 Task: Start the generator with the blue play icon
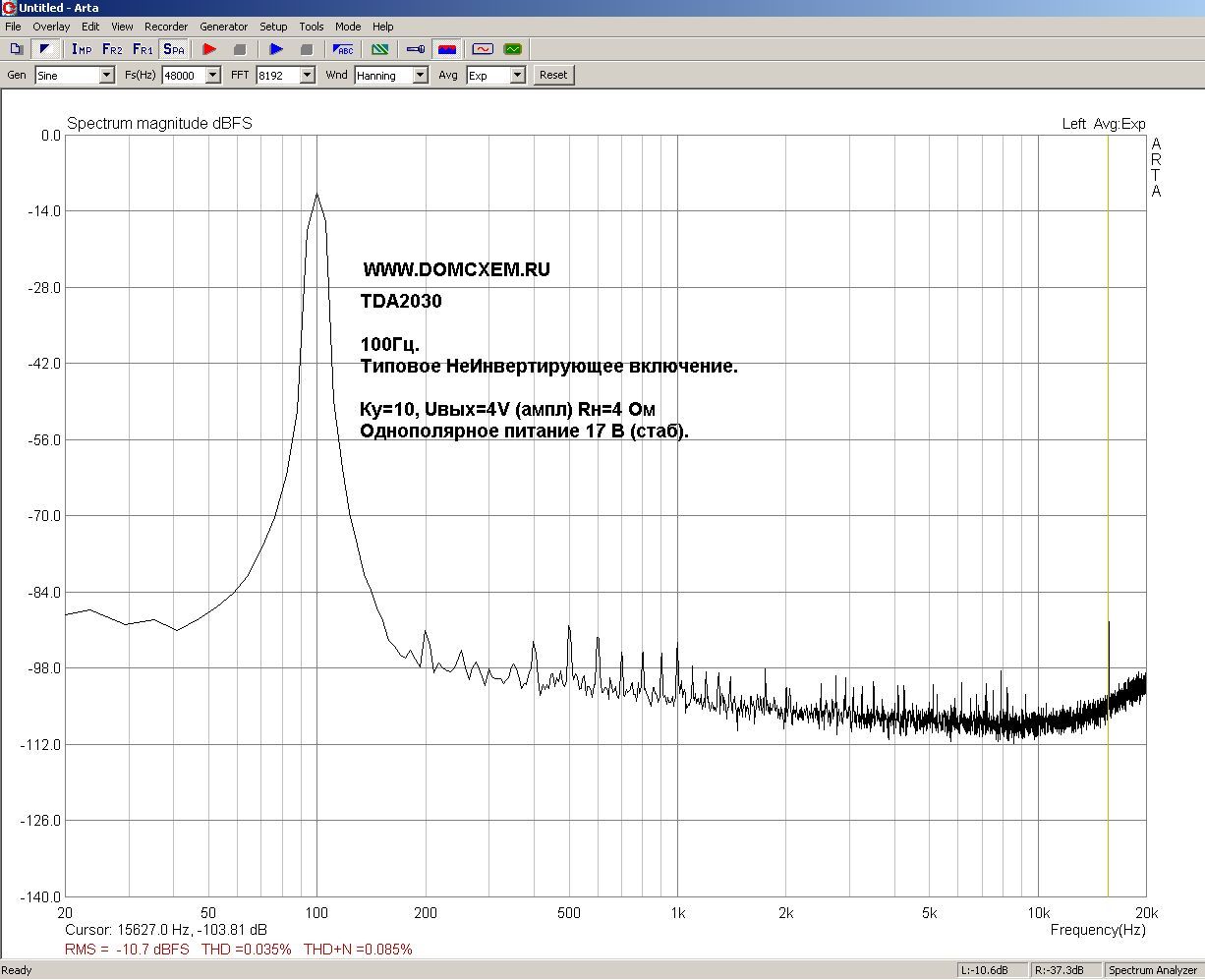click(x=276, y=48)
